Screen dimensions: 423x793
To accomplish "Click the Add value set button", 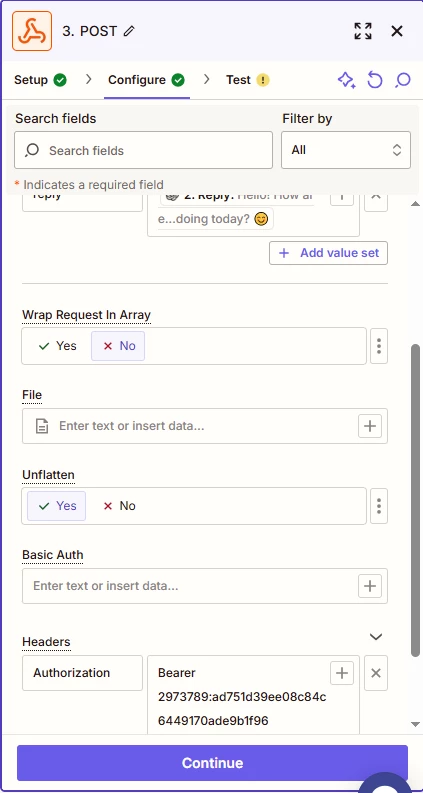I will (x=328, y=253).
